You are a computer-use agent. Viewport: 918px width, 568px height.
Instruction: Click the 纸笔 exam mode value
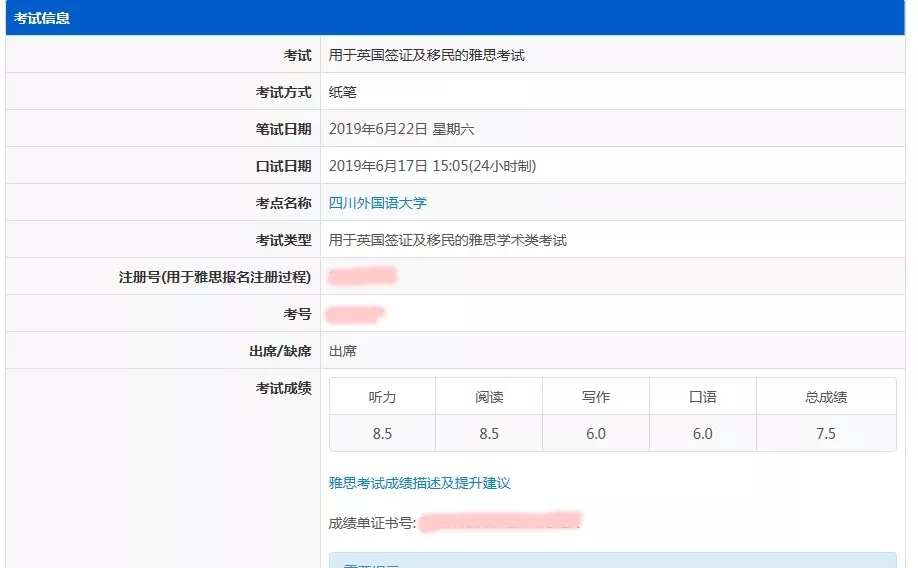342,93
